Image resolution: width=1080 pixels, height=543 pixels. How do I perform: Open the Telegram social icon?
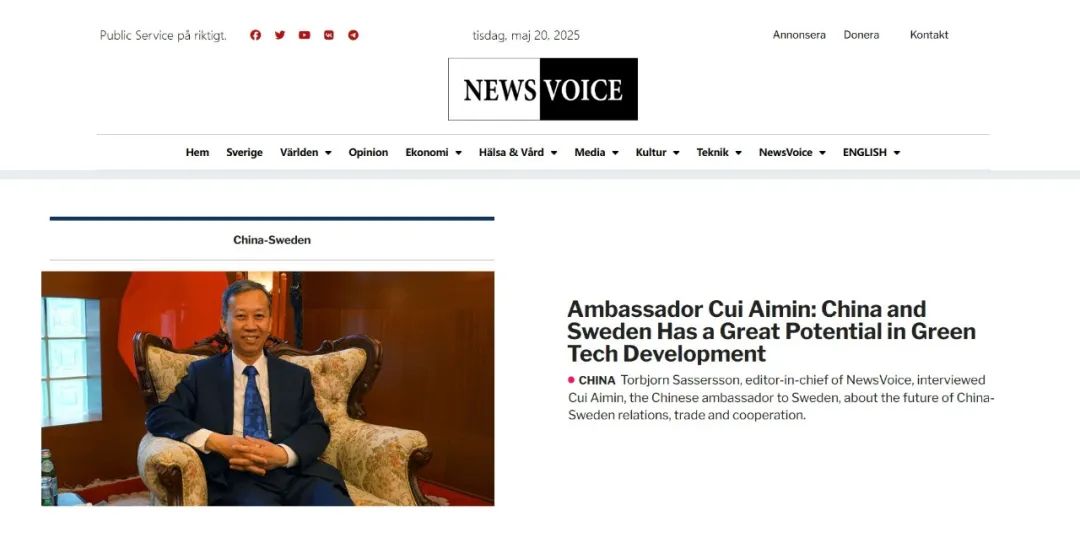point(353,35)
